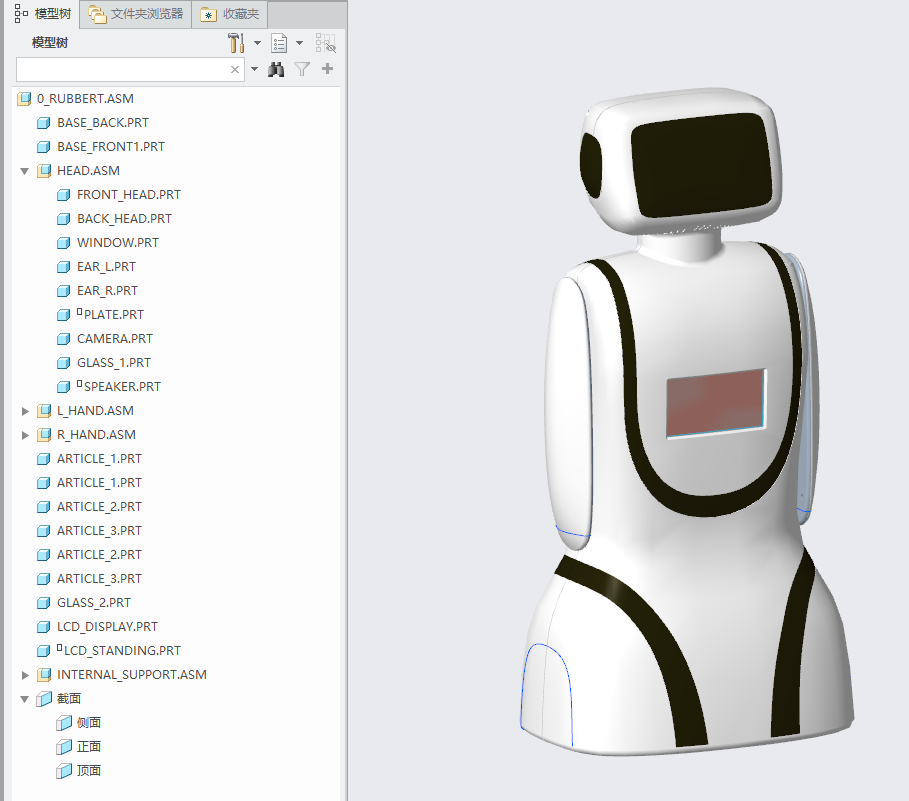Expand the INTERNAL_SUPPORT.ASM node
The height and width of the screenshot is (801, 909).
point(25,675)
